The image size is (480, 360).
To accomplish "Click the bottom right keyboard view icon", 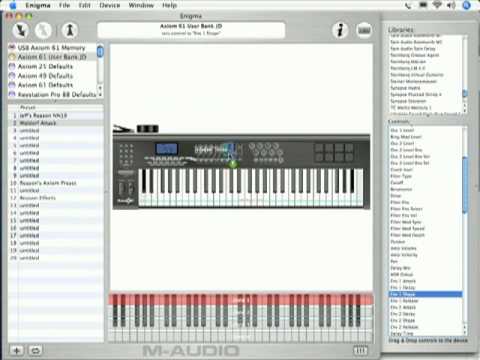I will point(360,350).
